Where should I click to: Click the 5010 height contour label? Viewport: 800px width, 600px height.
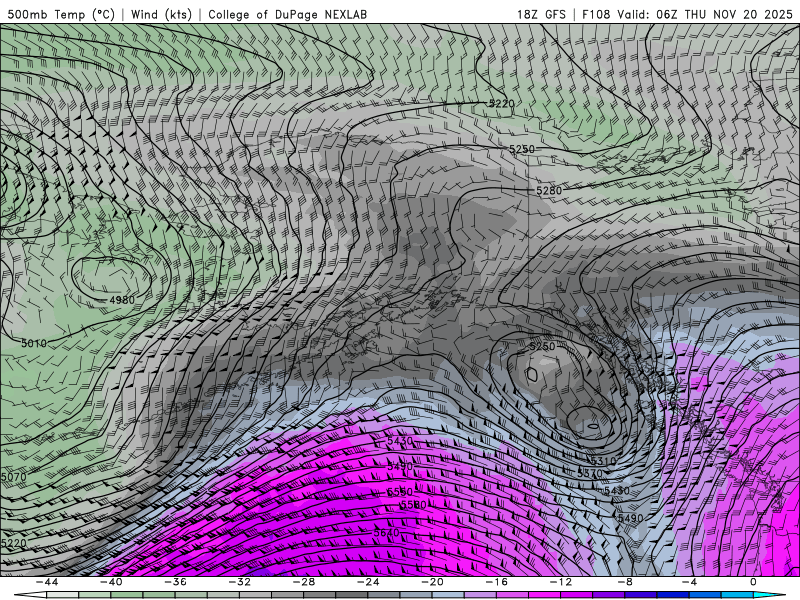pyautogui.click(x=34, y=343)
